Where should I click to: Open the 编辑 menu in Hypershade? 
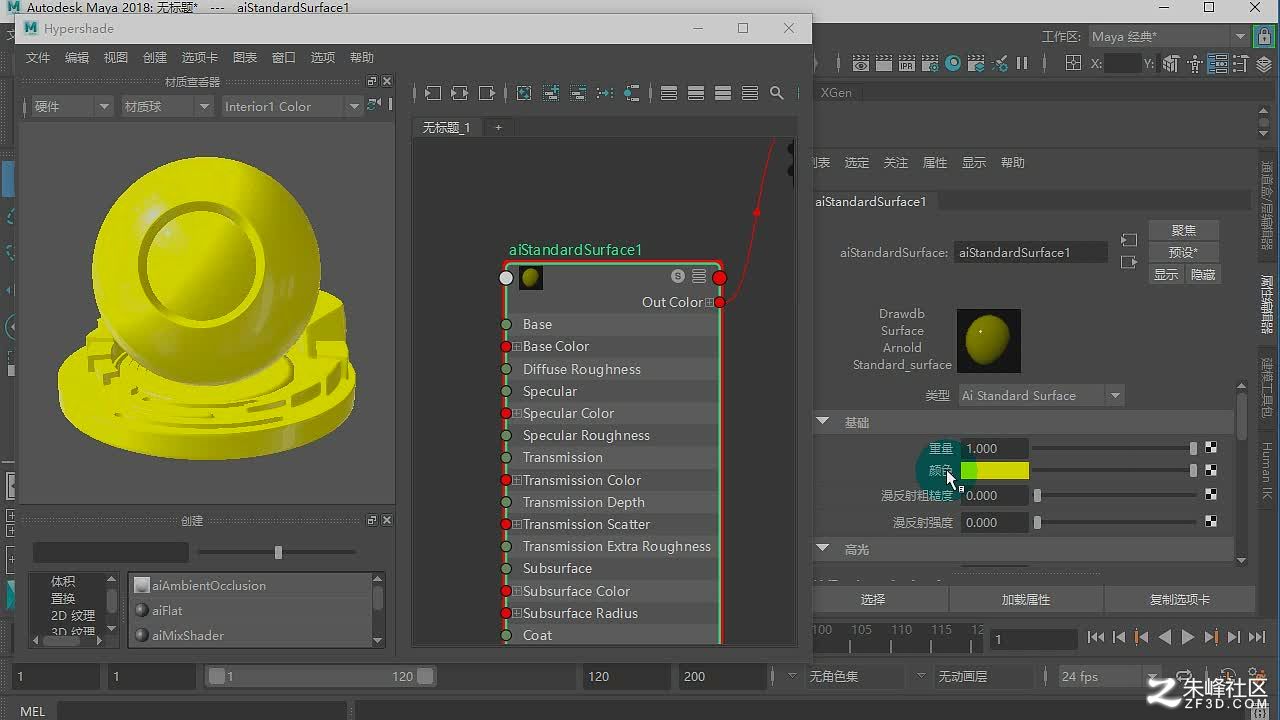click(77, 58)
